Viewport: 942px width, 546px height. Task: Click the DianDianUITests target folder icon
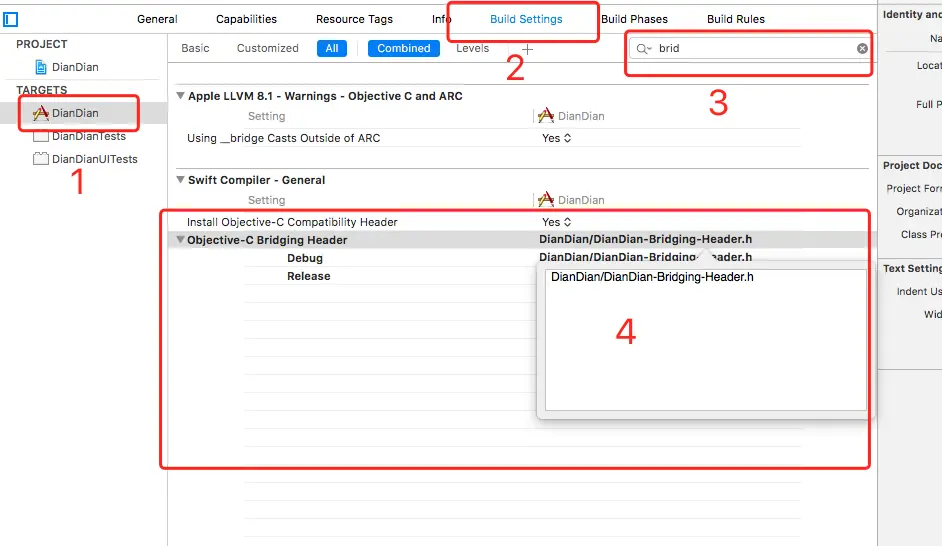[41, 159]
